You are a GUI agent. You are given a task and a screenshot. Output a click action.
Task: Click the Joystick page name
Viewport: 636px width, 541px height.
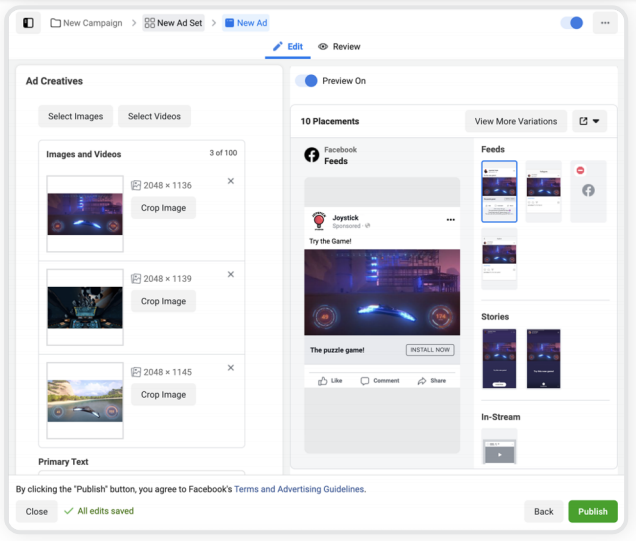coord(346,218)
